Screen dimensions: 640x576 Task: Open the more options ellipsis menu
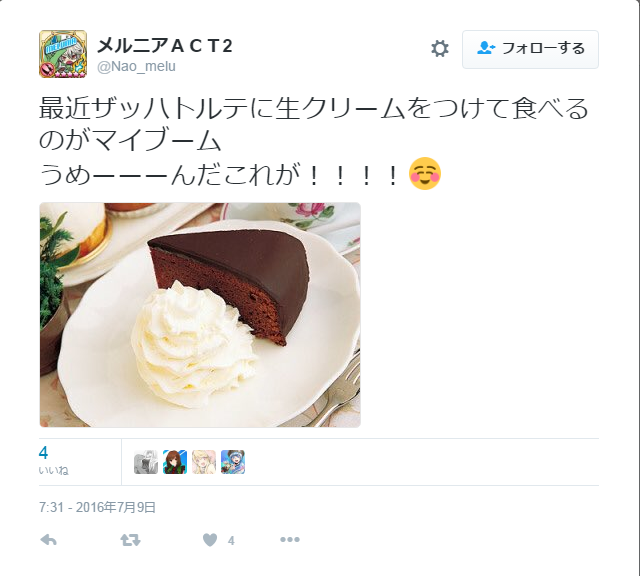(290, 540)
